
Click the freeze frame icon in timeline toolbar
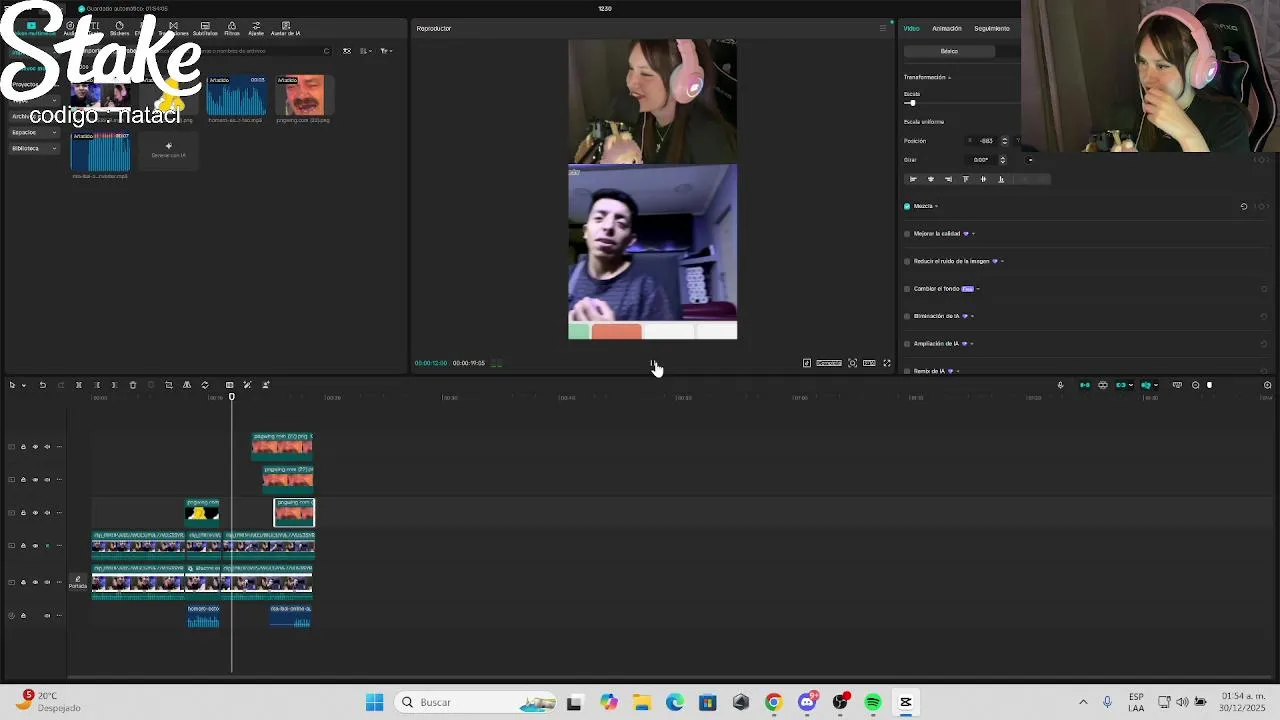229,385
